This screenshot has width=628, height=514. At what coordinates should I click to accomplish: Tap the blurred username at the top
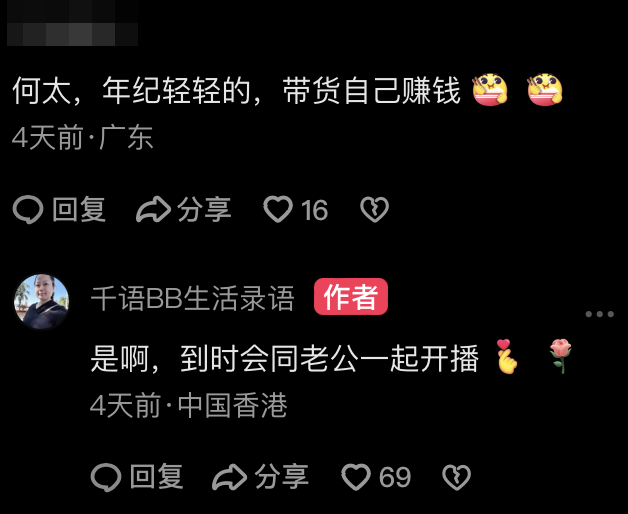(72, 23)
